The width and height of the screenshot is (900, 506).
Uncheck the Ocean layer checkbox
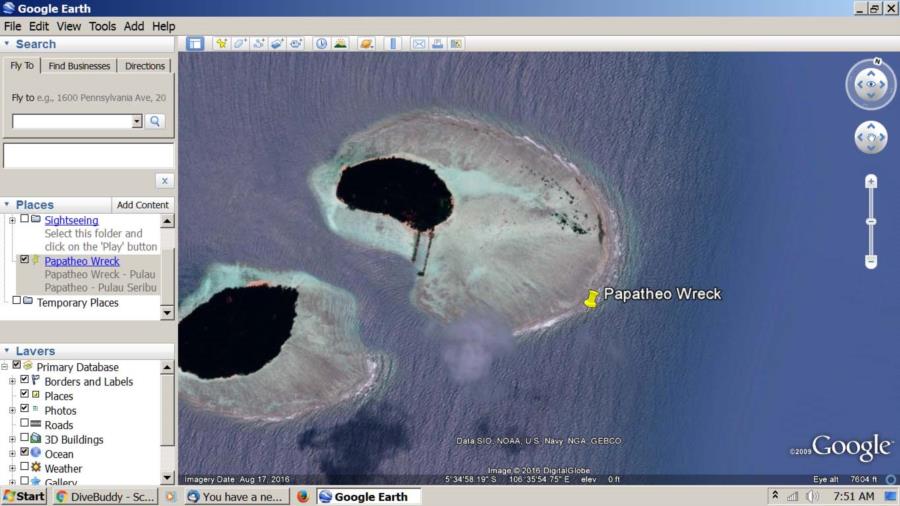(x=24, y=452)
